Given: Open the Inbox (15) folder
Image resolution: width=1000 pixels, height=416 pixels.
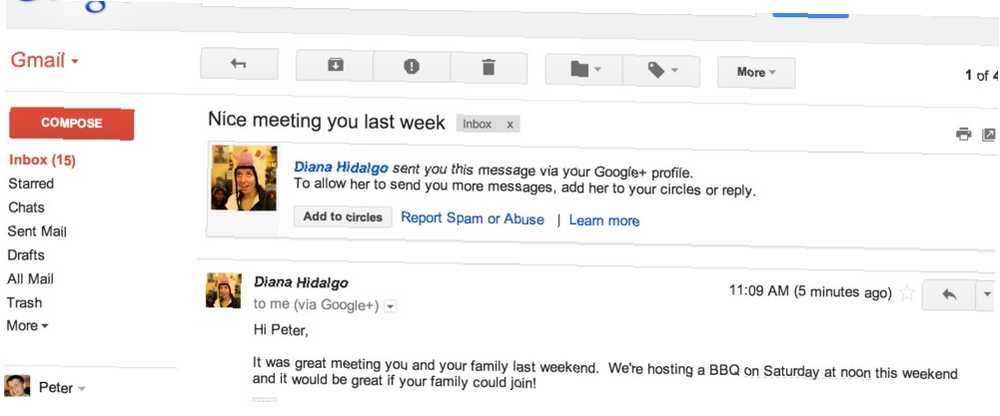Looking at the screenshot, I should pyautogui.click(x=42, y=160).
